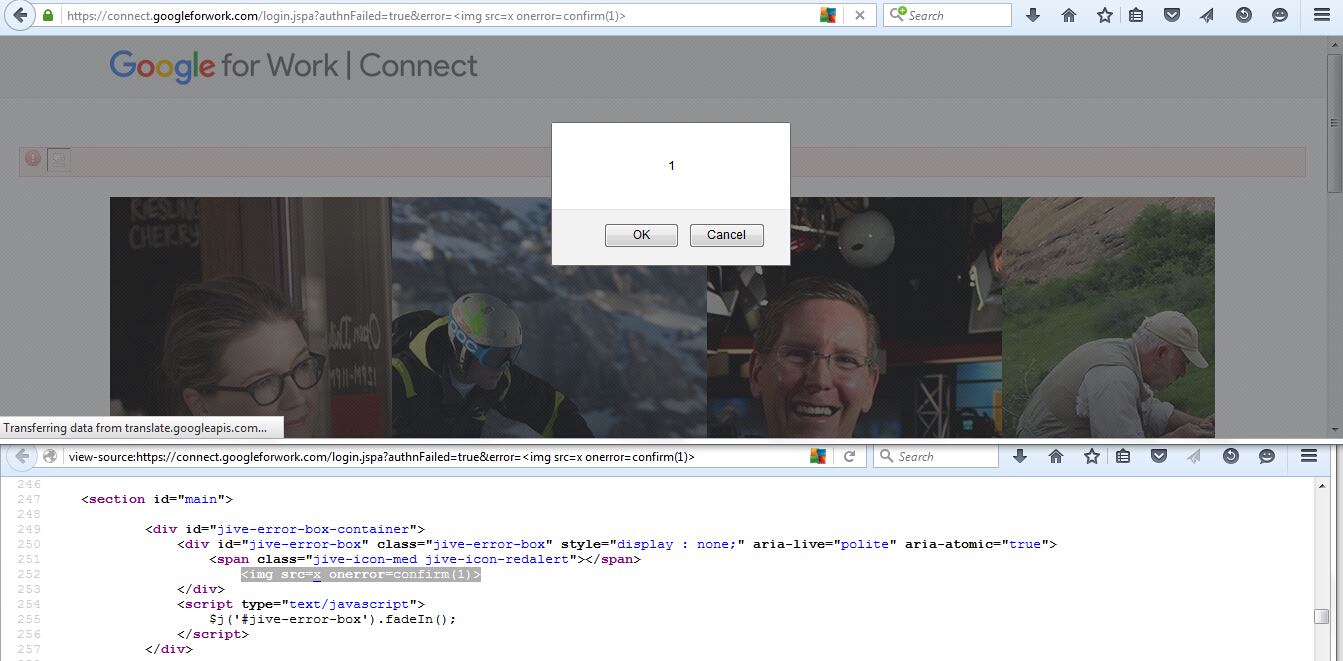Show bookmarks list icon in top toolbar

pos(1136,15)
